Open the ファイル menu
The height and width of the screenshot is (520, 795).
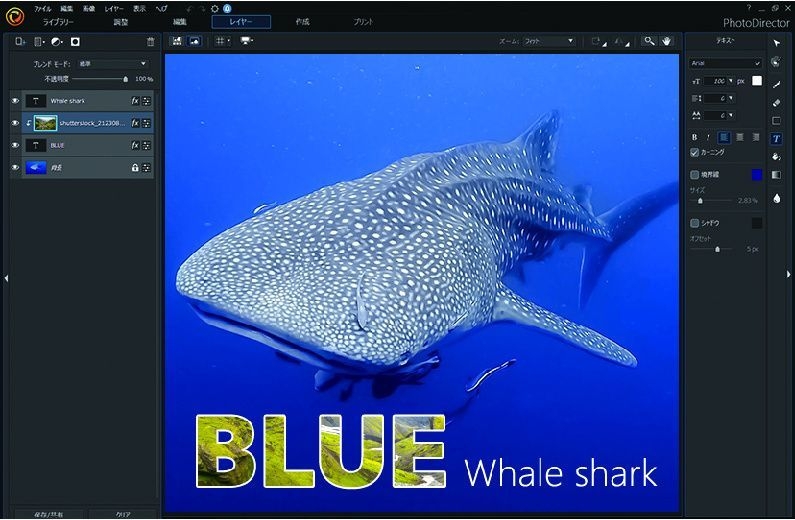click(x=43, y=8)
